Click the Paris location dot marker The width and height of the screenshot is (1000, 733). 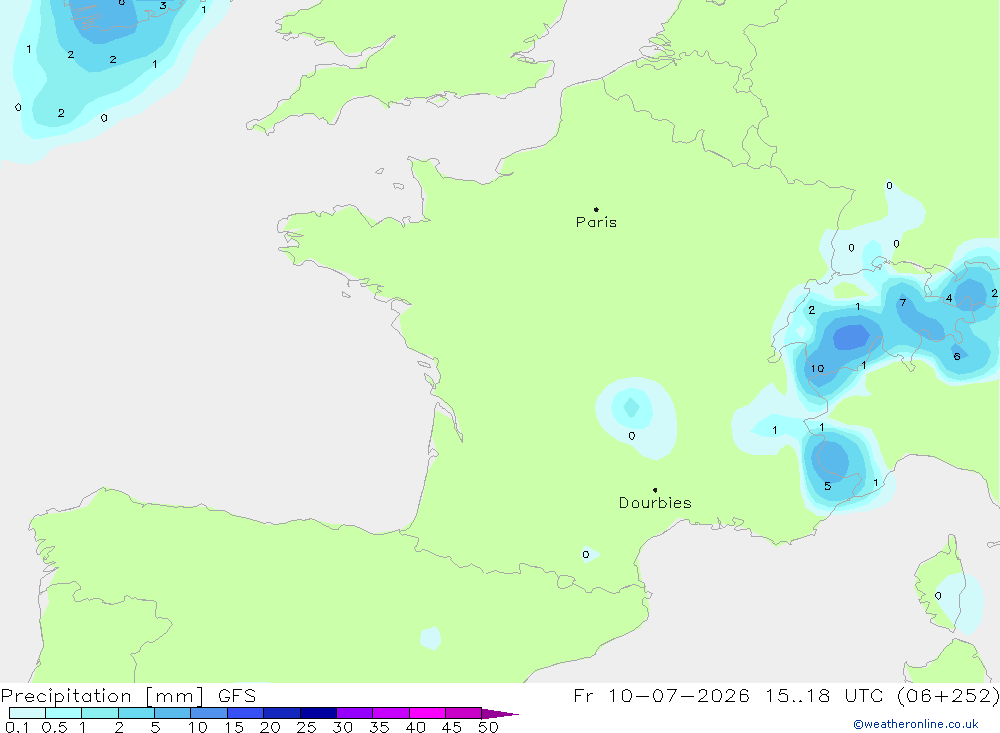coord(596,209)
